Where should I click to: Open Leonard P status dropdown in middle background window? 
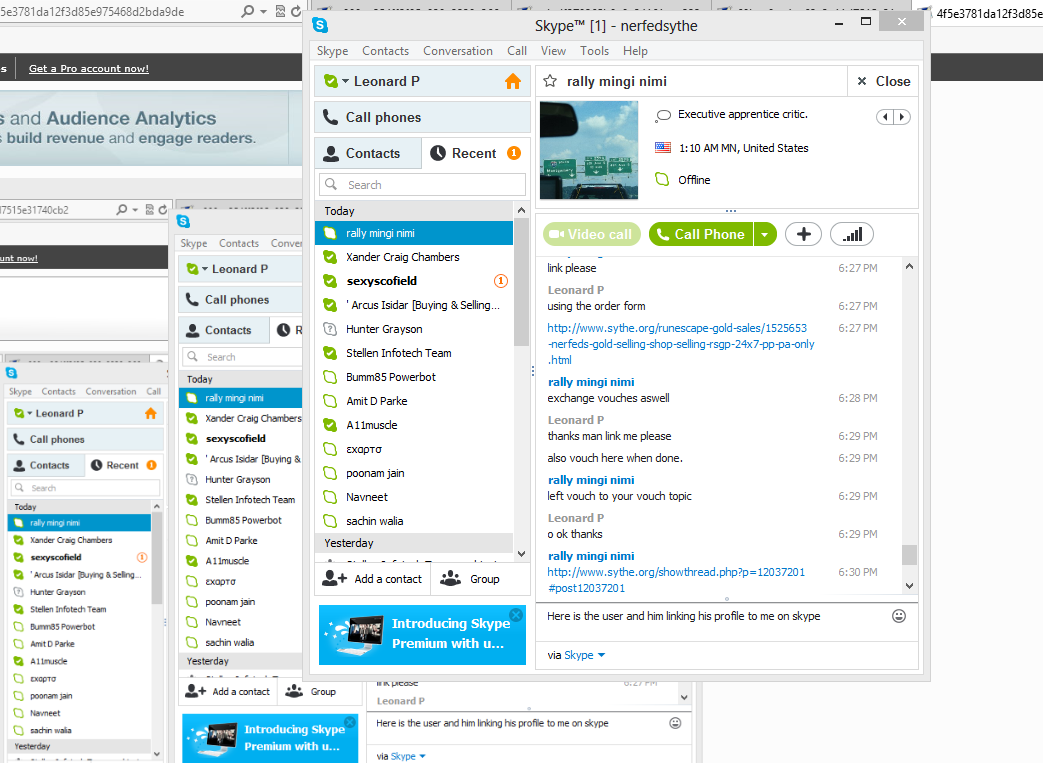coord(205,269)
